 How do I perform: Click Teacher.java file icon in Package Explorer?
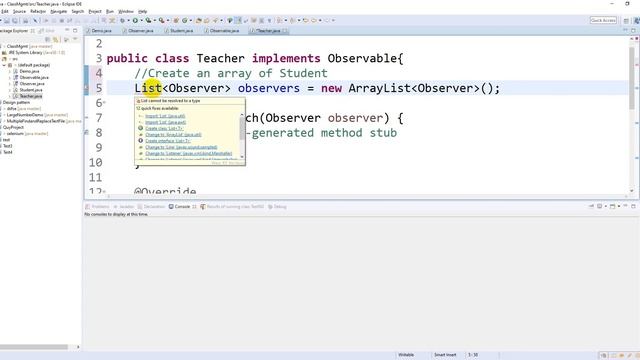[16, 96]
